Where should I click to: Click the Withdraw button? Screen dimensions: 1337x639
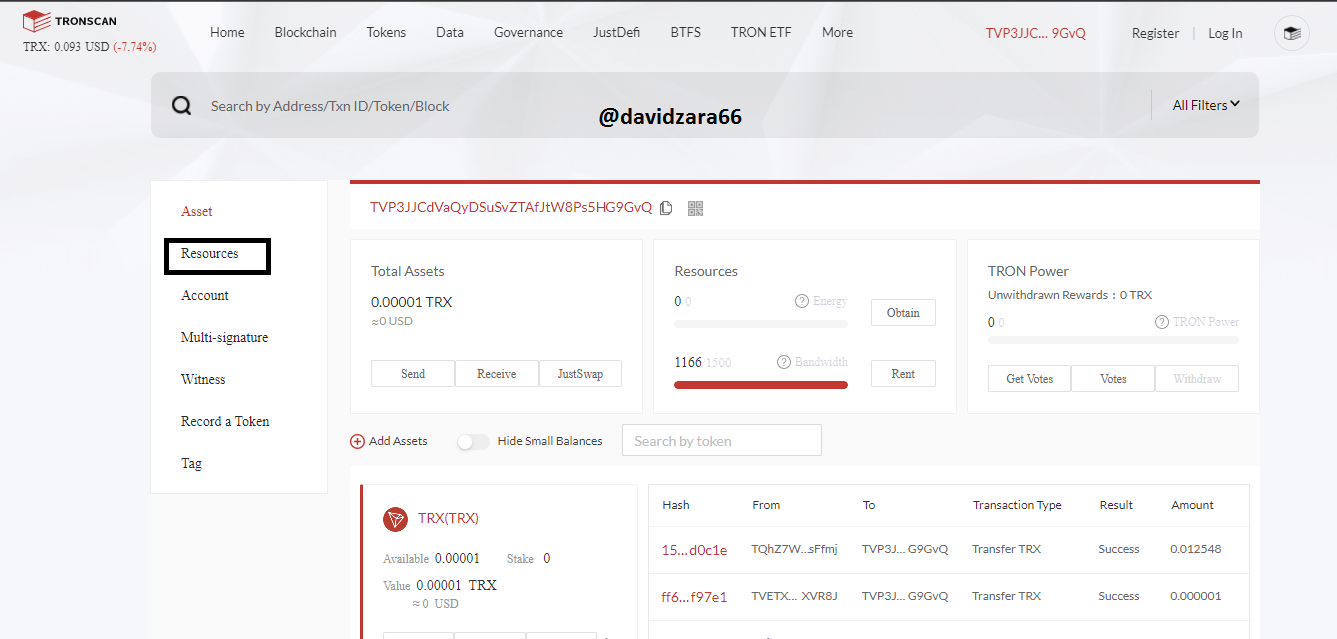(x=1197, y=378)
